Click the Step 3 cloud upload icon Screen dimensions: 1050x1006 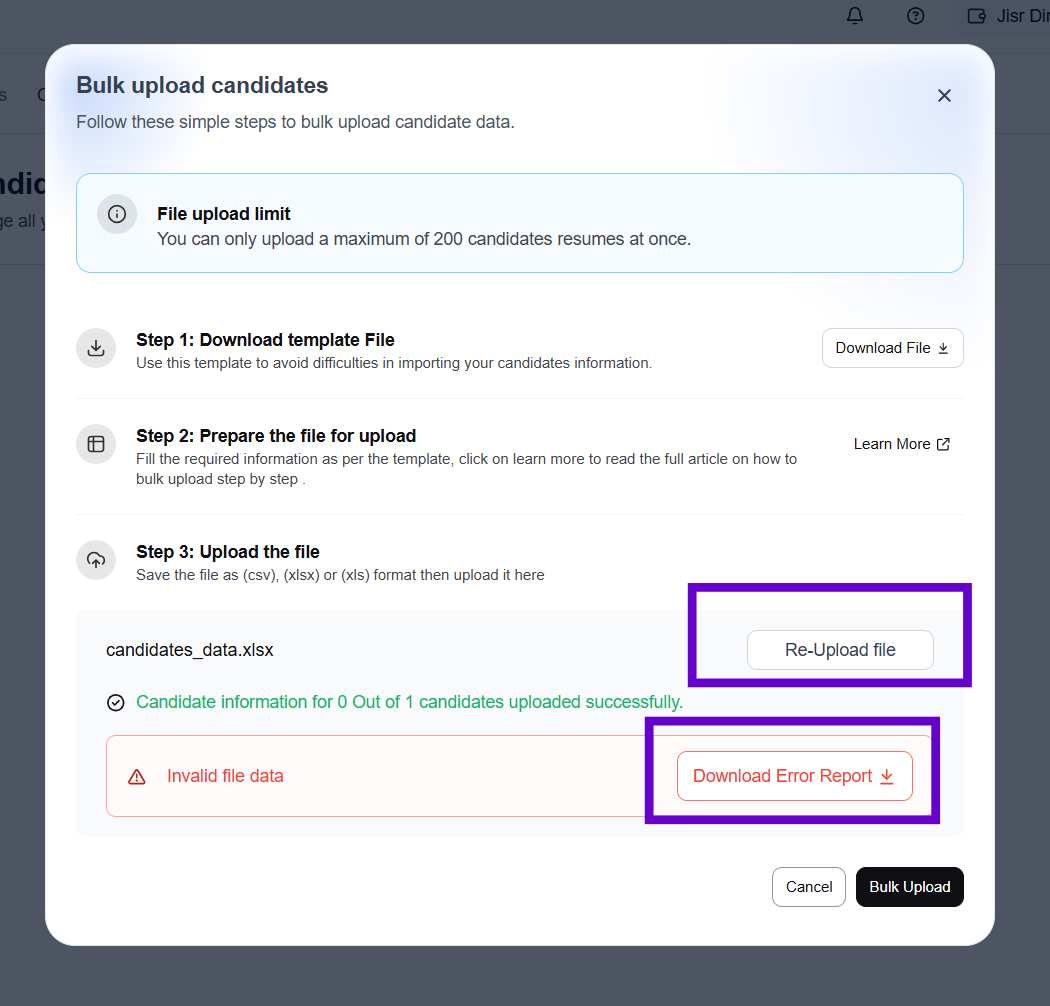click(96, 560)
